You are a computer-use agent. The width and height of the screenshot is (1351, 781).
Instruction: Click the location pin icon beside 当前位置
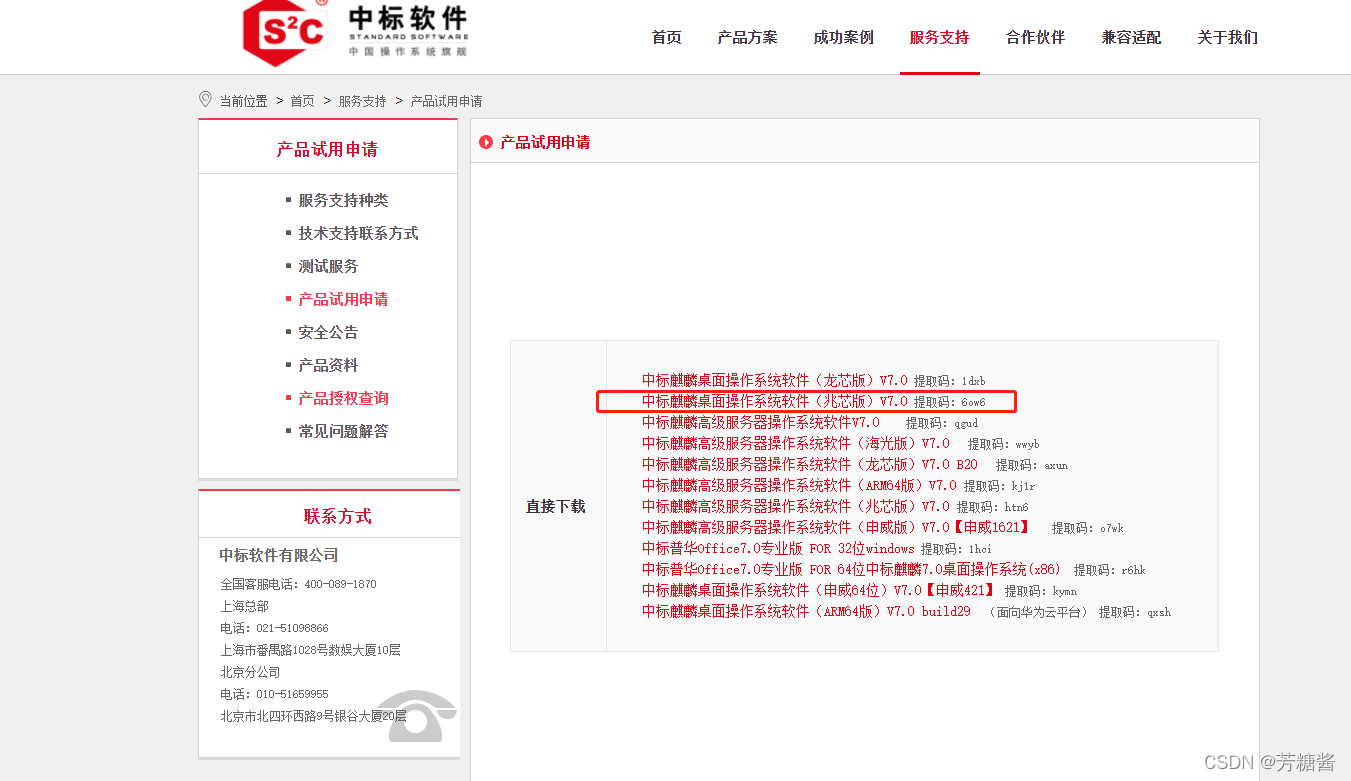206,99
